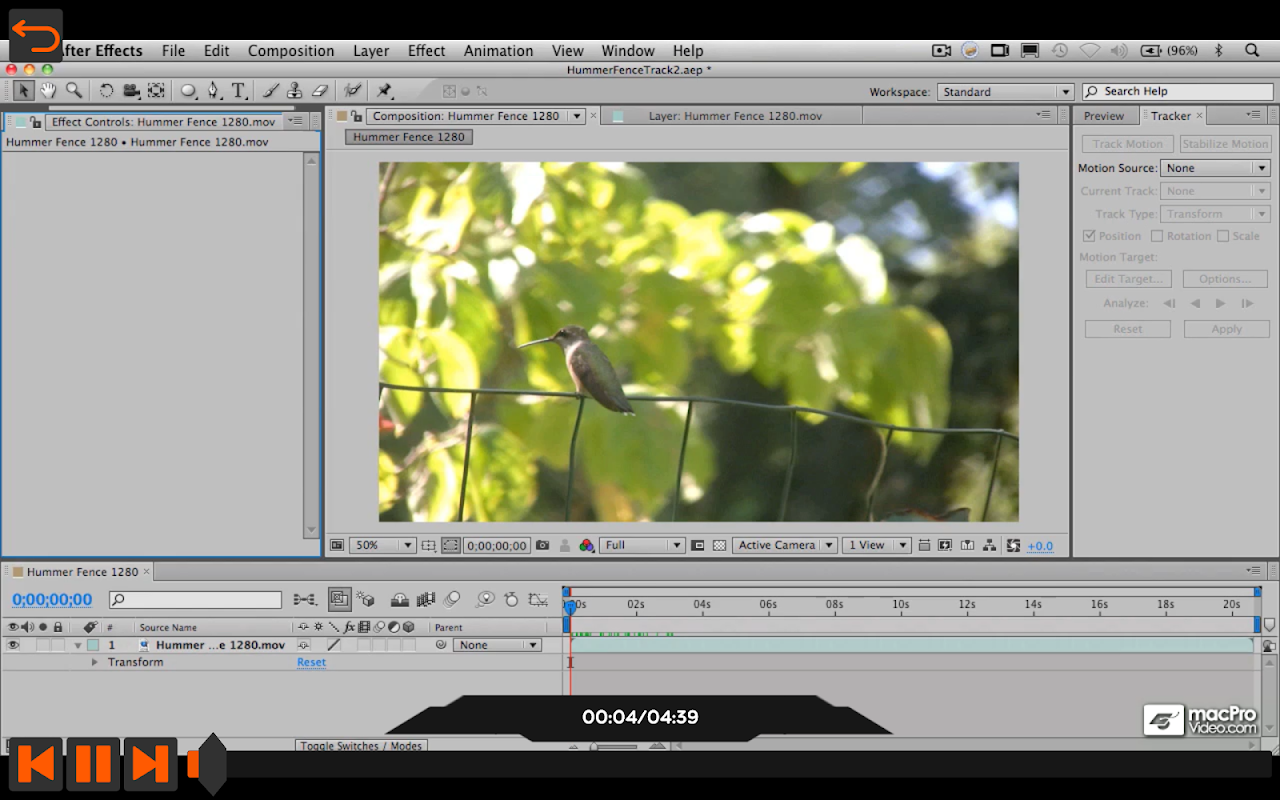
Task: Open the Parent None dropdown
Action: pyautogui.click(x=497, y=645)
